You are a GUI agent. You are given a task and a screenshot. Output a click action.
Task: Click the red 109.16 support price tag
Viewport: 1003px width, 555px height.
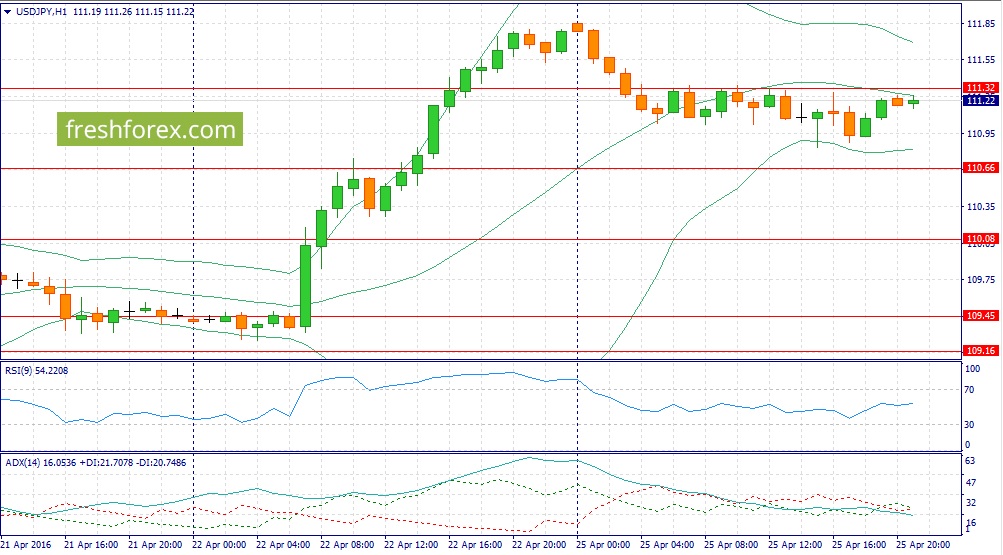coord(980,351)
